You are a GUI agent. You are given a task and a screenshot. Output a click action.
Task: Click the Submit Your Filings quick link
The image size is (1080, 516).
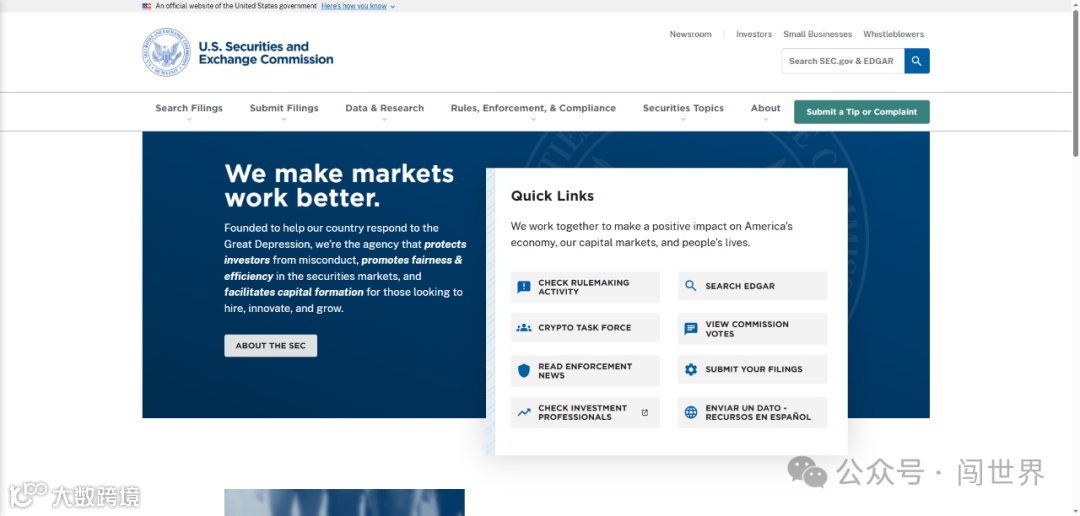(x=752, y=369)
